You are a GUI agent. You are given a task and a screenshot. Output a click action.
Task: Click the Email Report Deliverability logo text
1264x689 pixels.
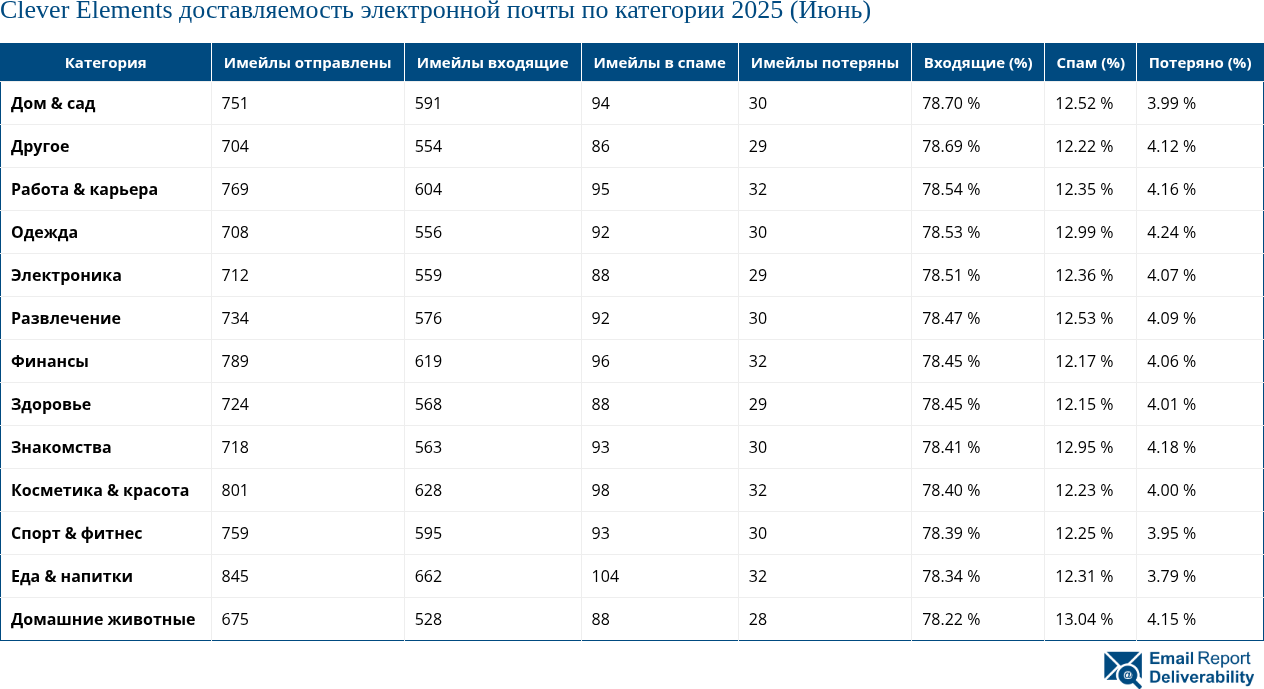[x=1200, y=668]
